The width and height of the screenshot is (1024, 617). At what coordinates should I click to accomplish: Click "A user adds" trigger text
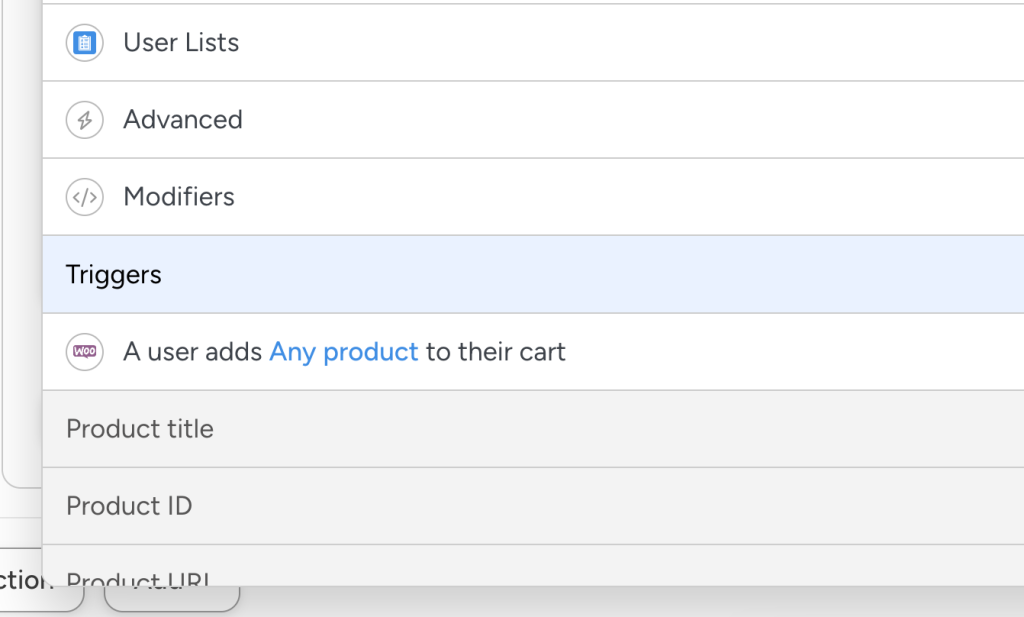click(193, 352)
